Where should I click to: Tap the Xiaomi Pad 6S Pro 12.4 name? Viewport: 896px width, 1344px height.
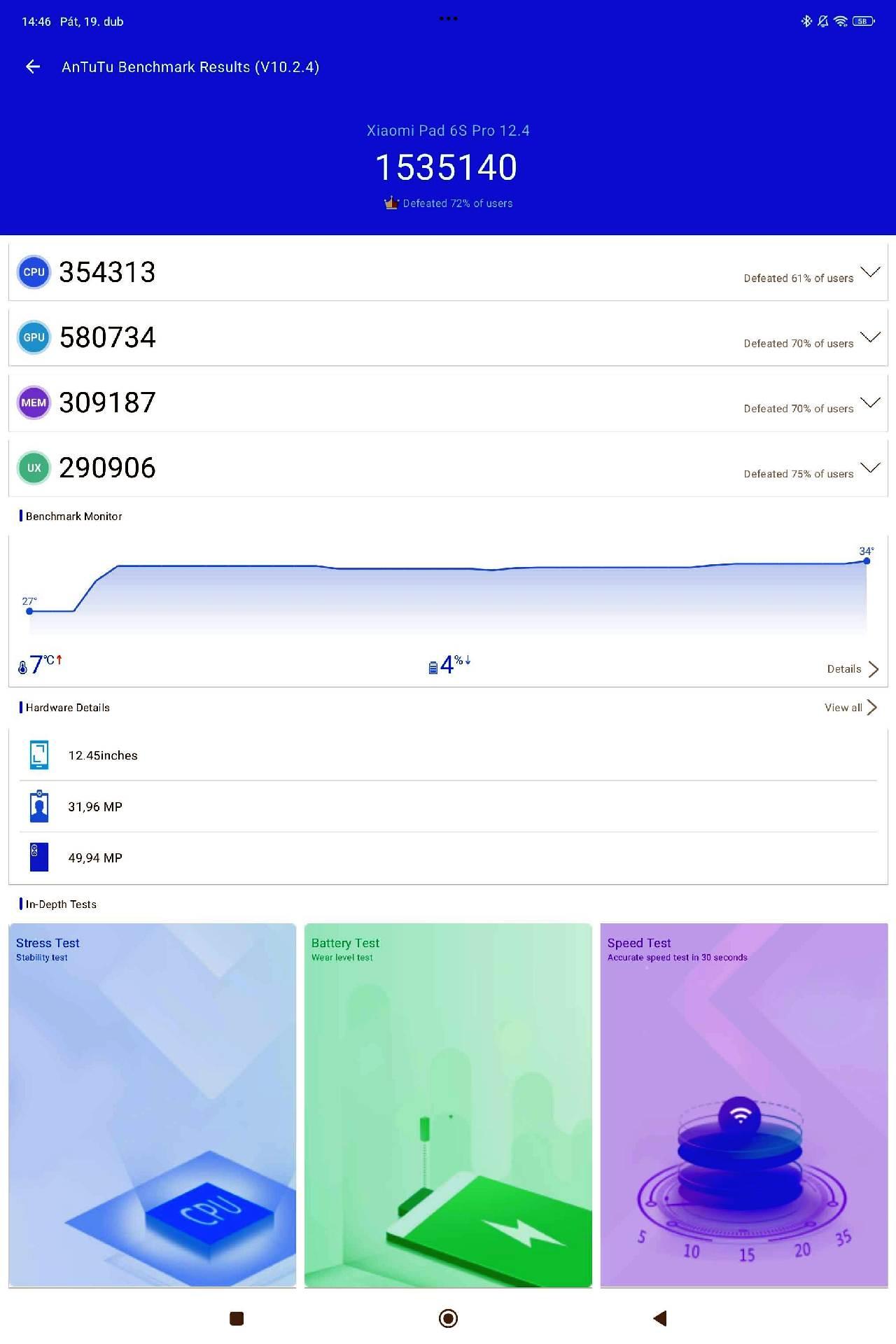tap(448, 131)
